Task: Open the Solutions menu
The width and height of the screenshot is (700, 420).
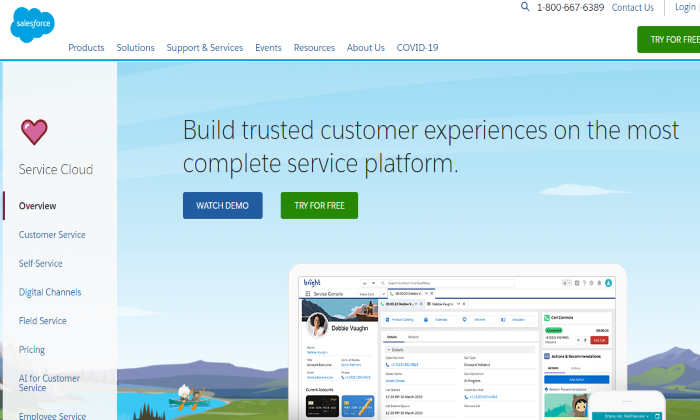Action: click(x=135, y=48)
